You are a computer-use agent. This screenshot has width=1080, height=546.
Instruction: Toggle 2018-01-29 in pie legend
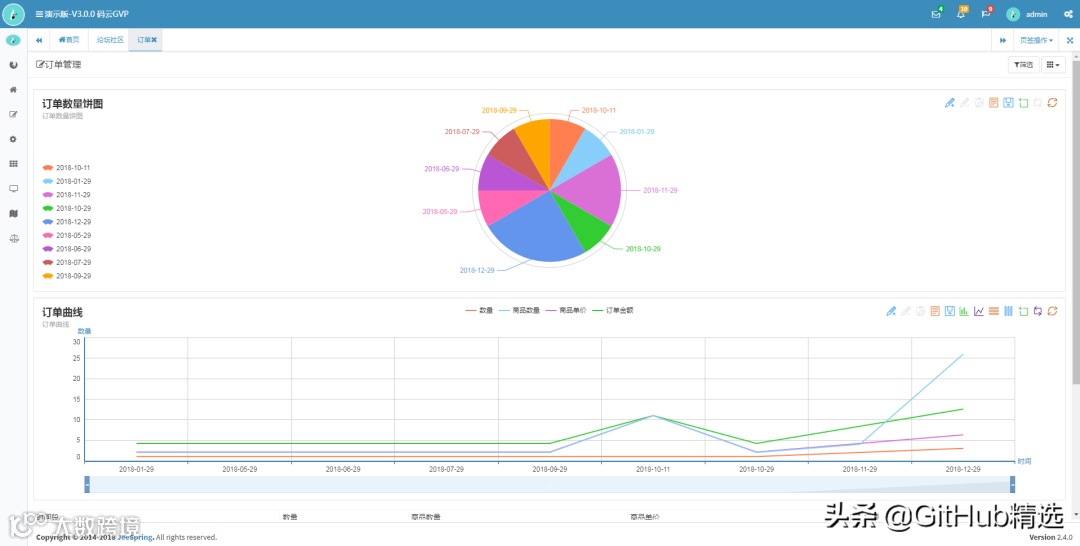pyautogui.click(x=66, y=181)
